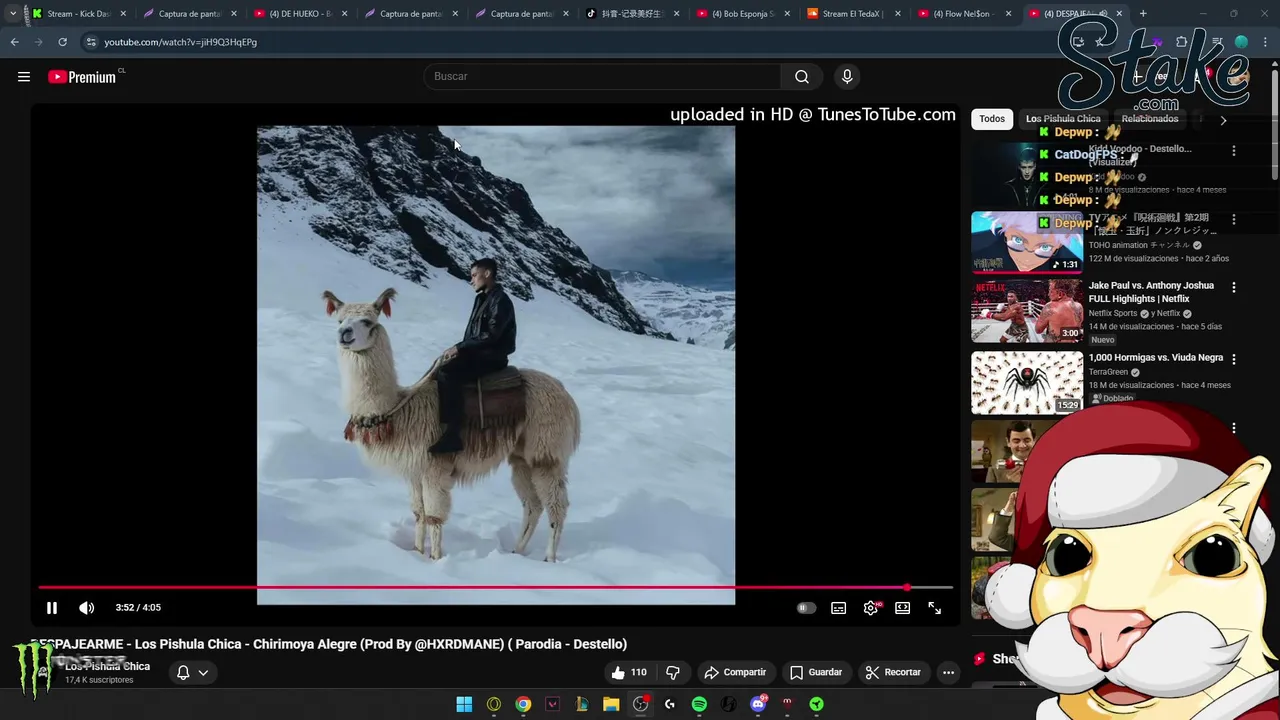This screenshot has height=720, width=1280.
Task: Open more actions three-dot menu under video
Action: click(948, 672)
